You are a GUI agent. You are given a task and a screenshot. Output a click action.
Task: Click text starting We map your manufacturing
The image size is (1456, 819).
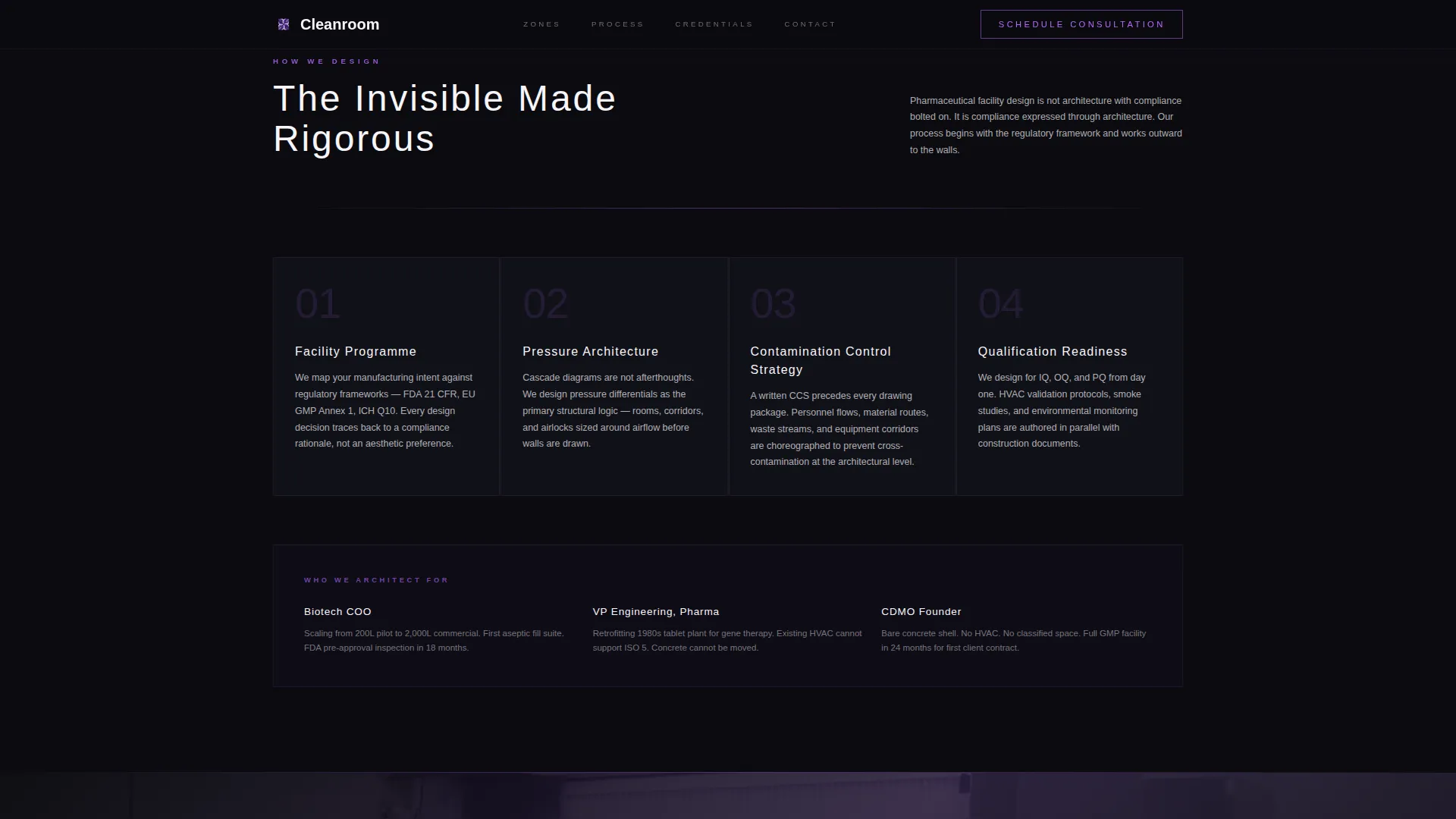click(x=385, y=410)
